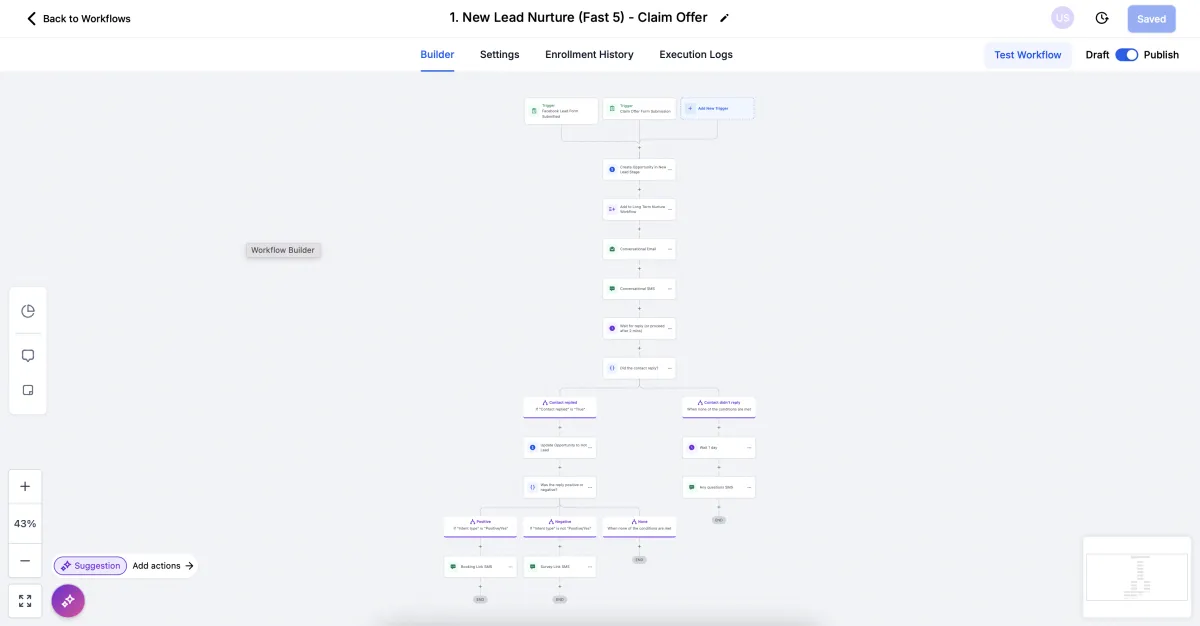Viewport: 1200px width, 626px height.
Task: Add a sticky note from left toolbar
Action: [x=28, y=390]
